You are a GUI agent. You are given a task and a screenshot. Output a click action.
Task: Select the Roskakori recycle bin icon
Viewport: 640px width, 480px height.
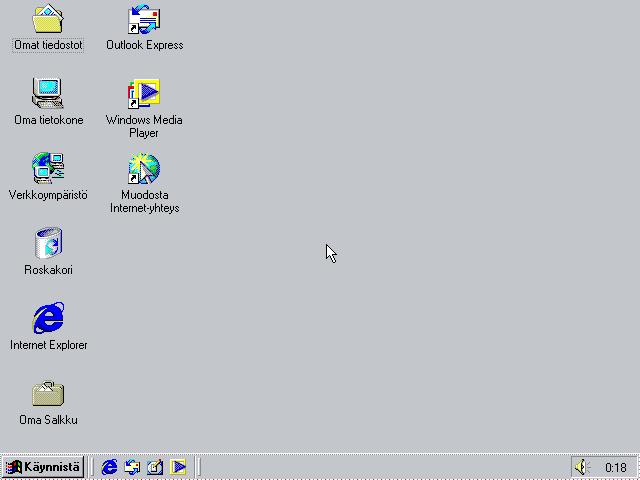[x=48, y=243]
